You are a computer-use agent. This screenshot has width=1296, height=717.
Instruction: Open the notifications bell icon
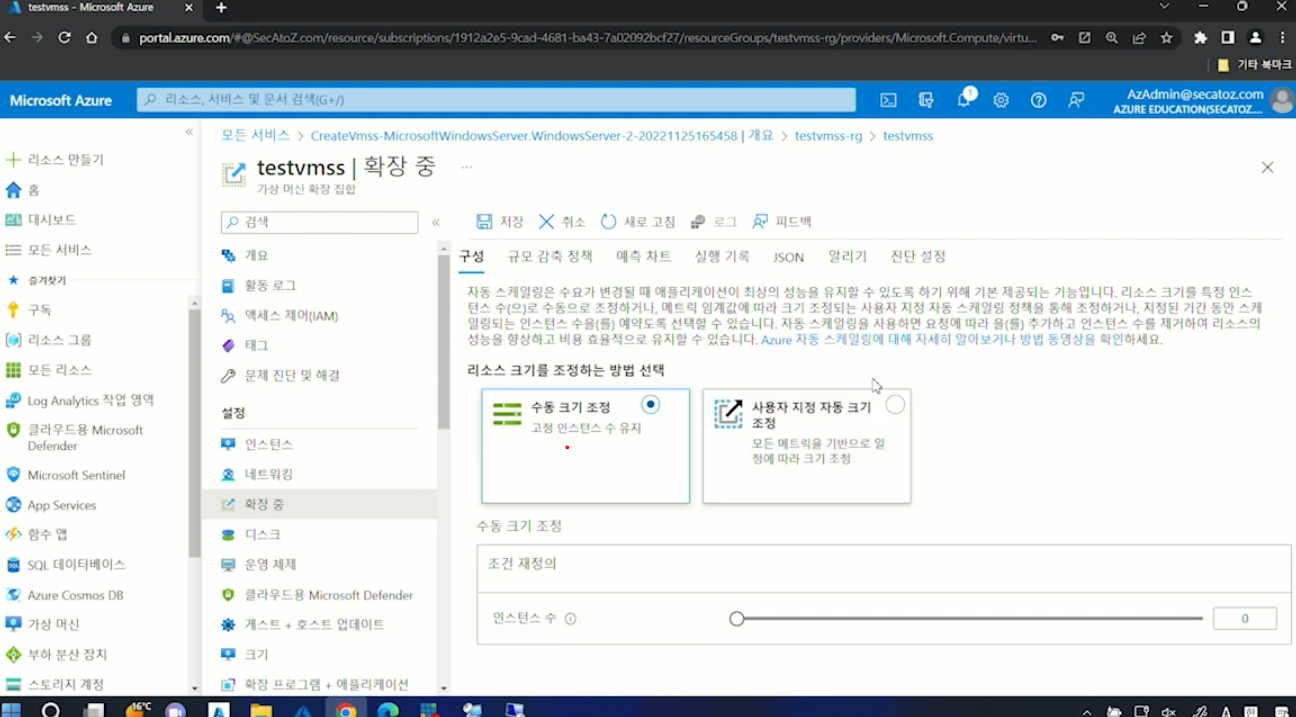coord(964,100)
